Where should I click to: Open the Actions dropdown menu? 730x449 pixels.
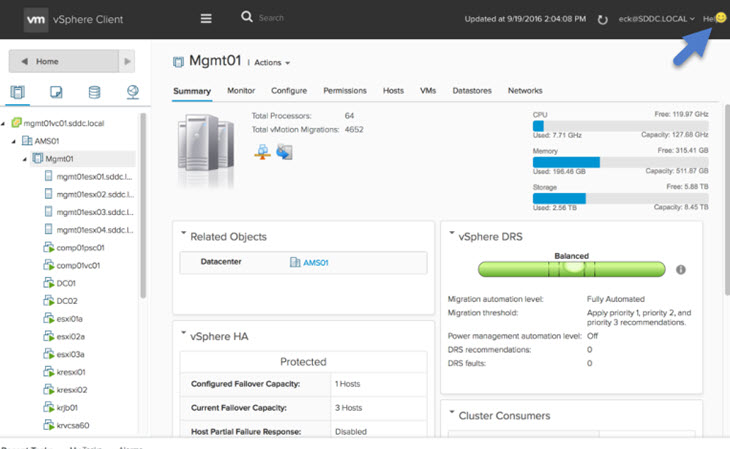[x=272, y=62]
